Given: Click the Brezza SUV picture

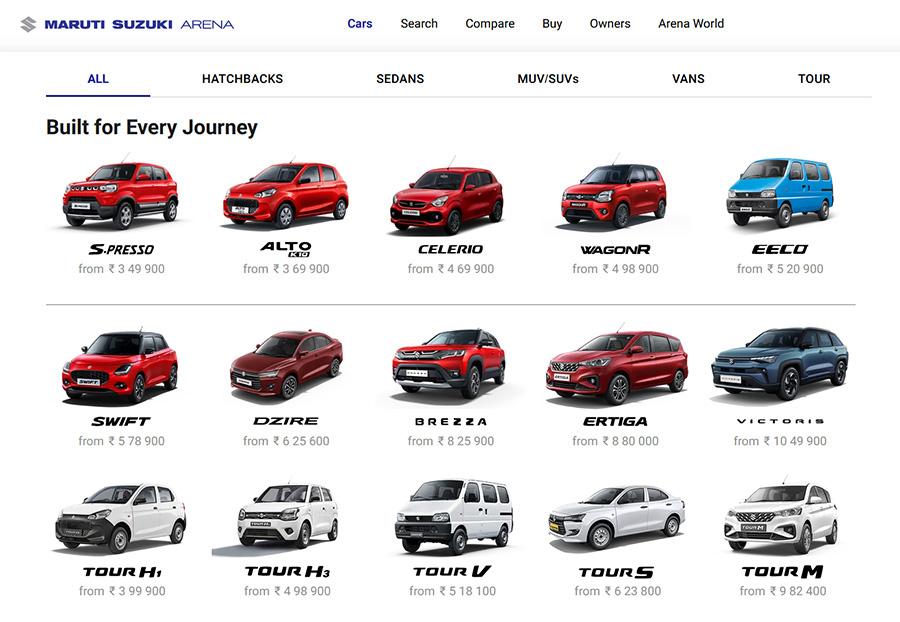Looking at the screenshot, I should pyautogui.click(x=450, y=364).
